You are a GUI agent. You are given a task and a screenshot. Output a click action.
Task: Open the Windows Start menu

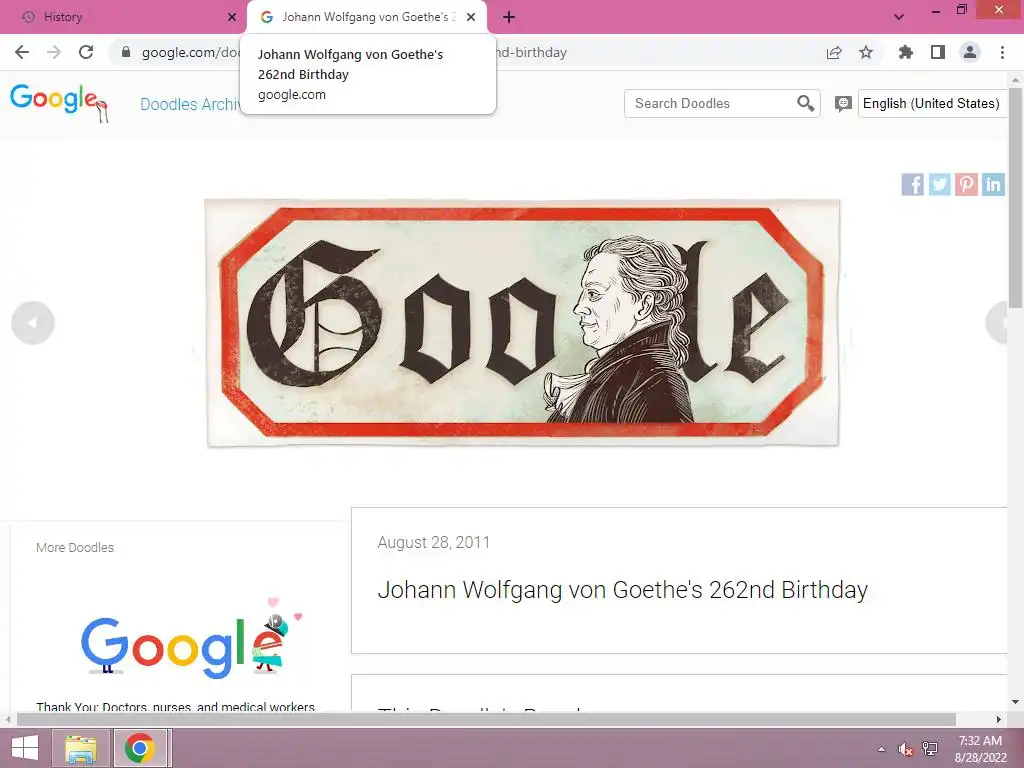[25, 748]
